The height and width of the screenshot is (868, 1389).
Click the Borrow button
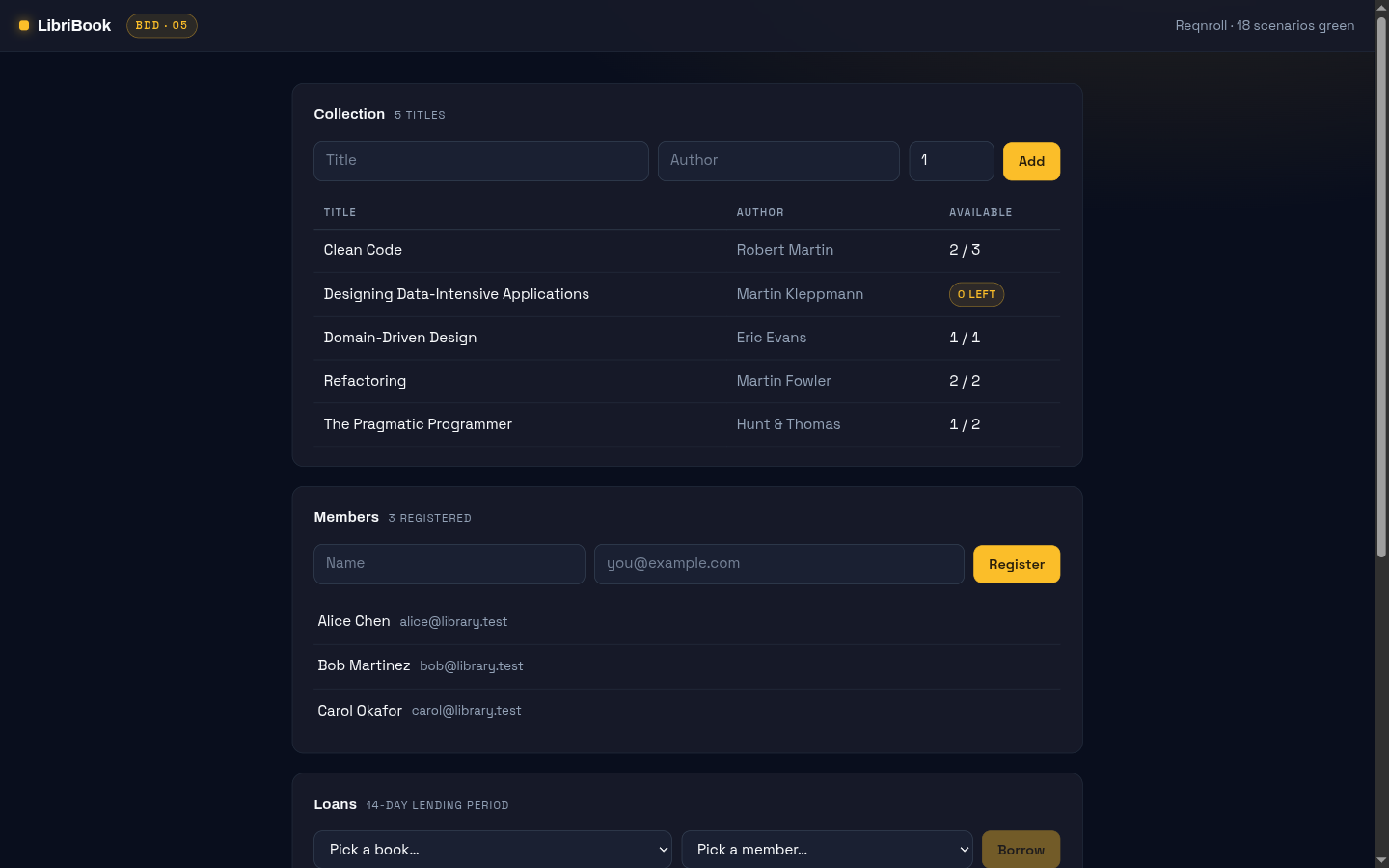[x=1021, y=850]
